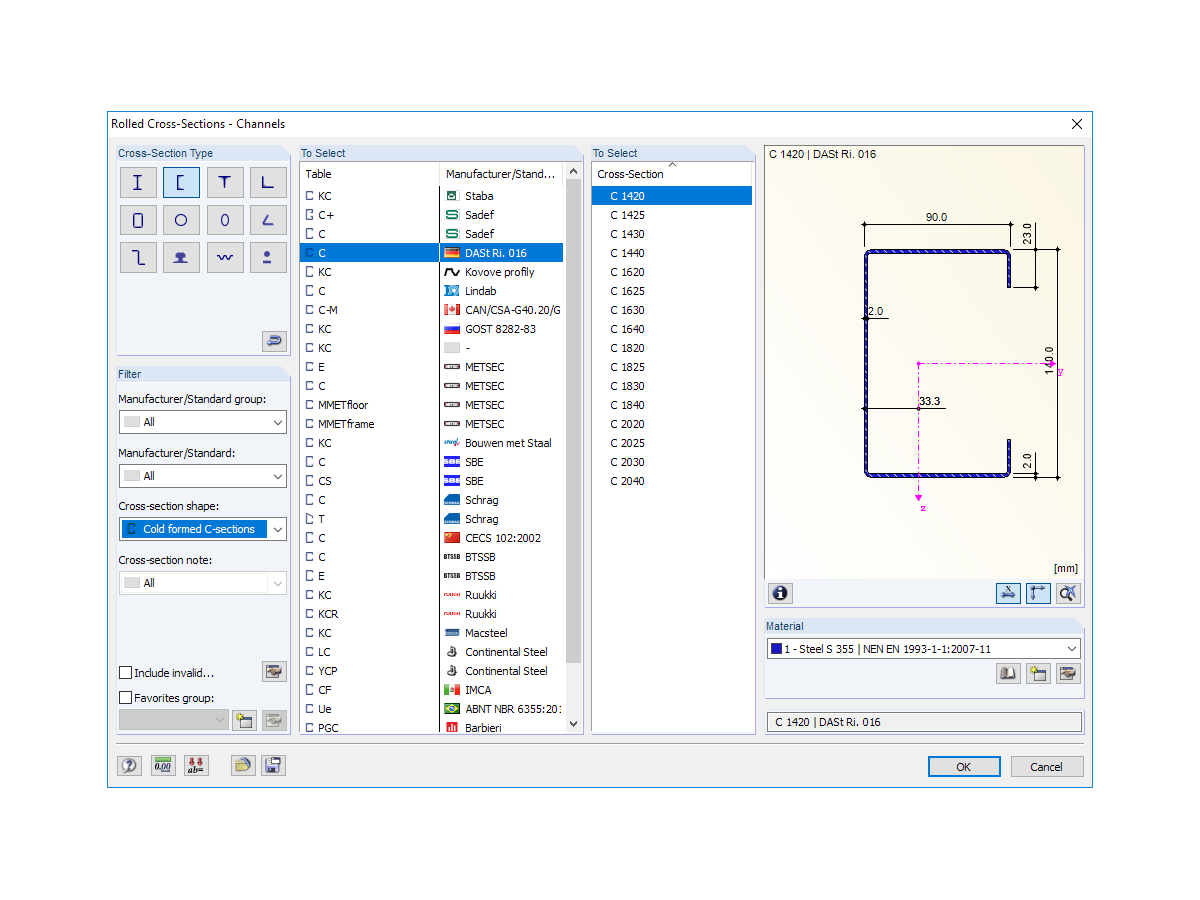The width and height of the screenshot is (1200, 900).
Task: Open the help button
Action: pos(130,766)
